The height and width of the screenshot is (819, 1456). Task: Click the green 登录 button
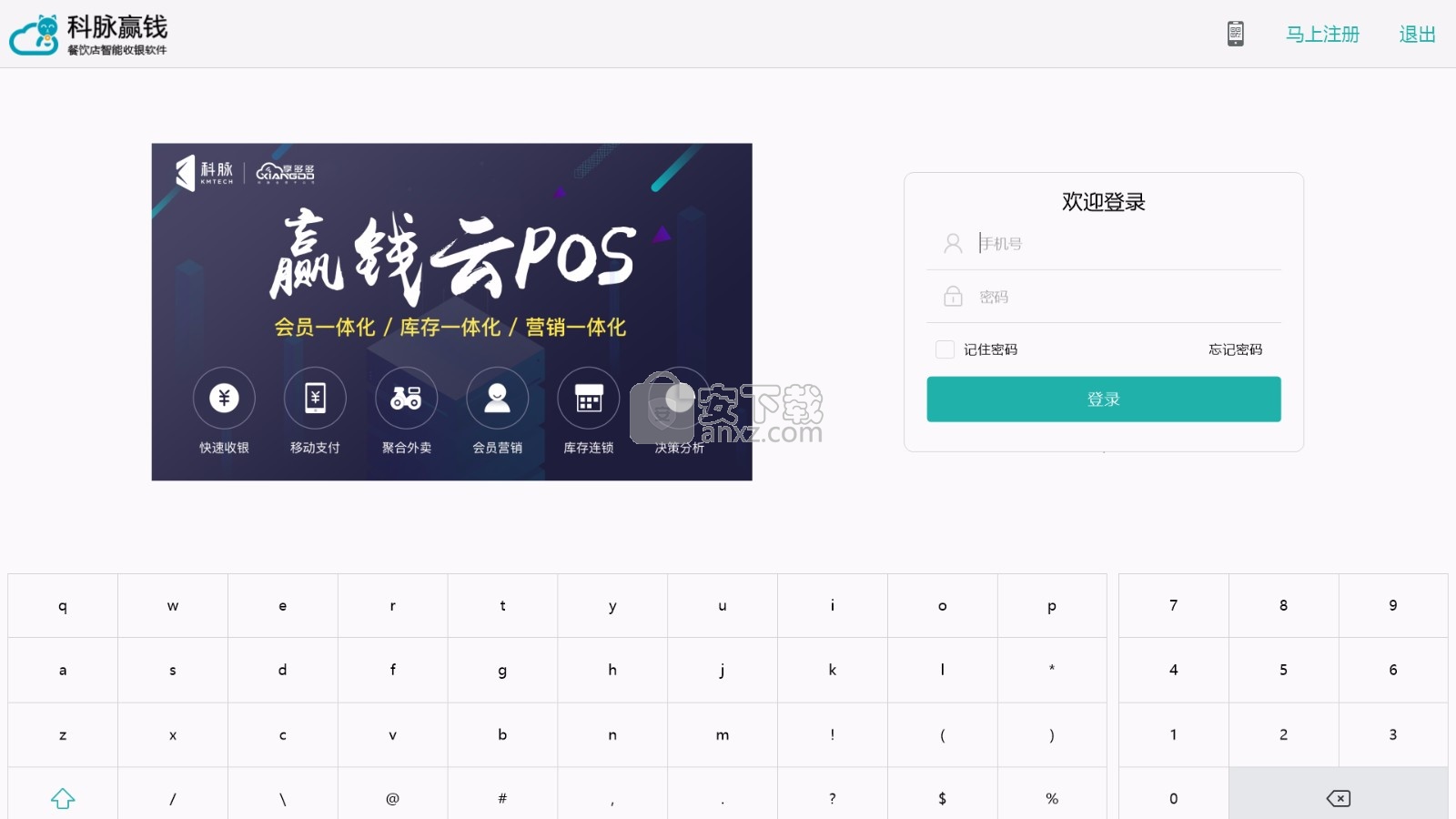[1104, 399]
